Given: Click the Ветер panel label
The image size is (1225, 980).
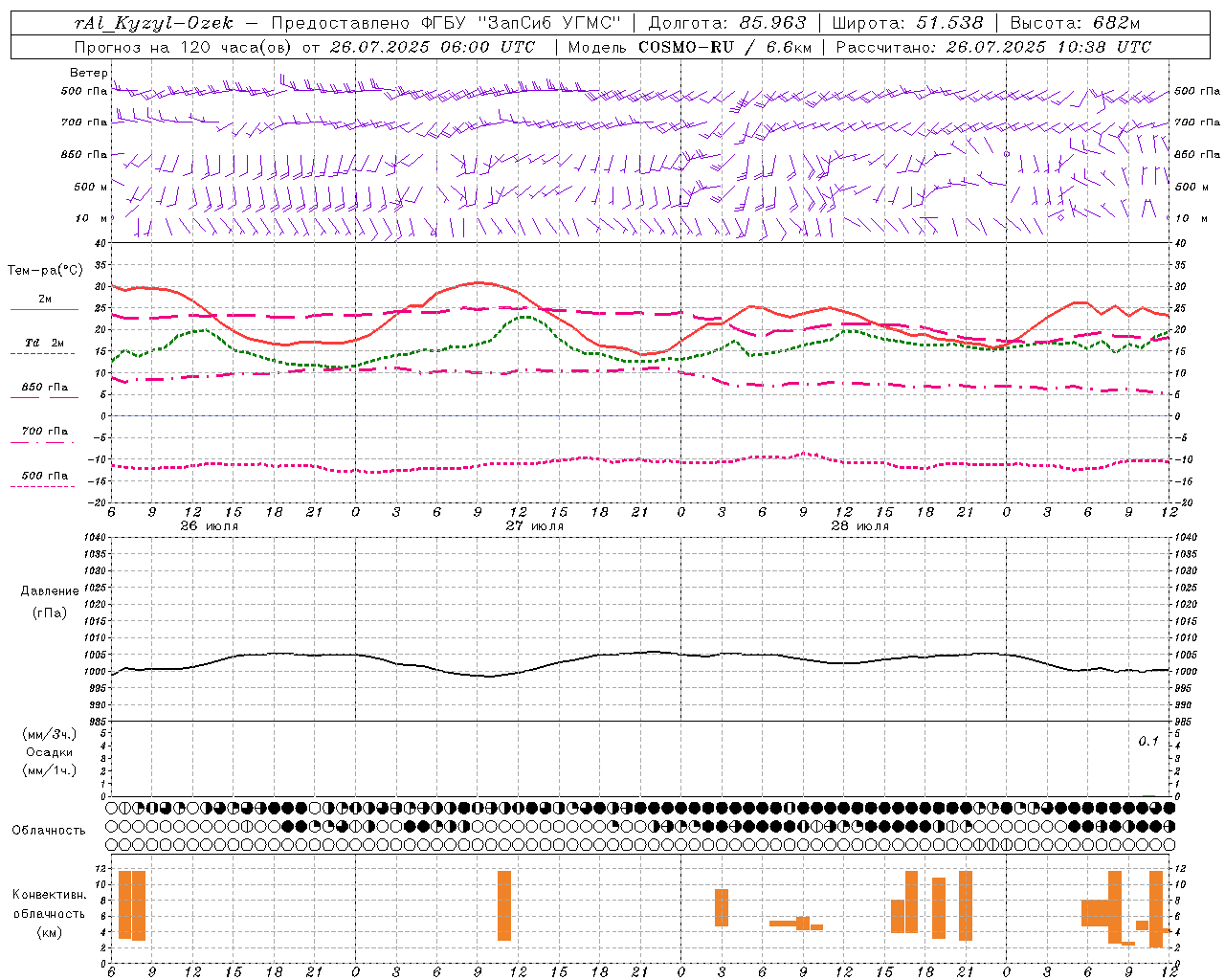Looking at the screenshot, I should 88,73.
